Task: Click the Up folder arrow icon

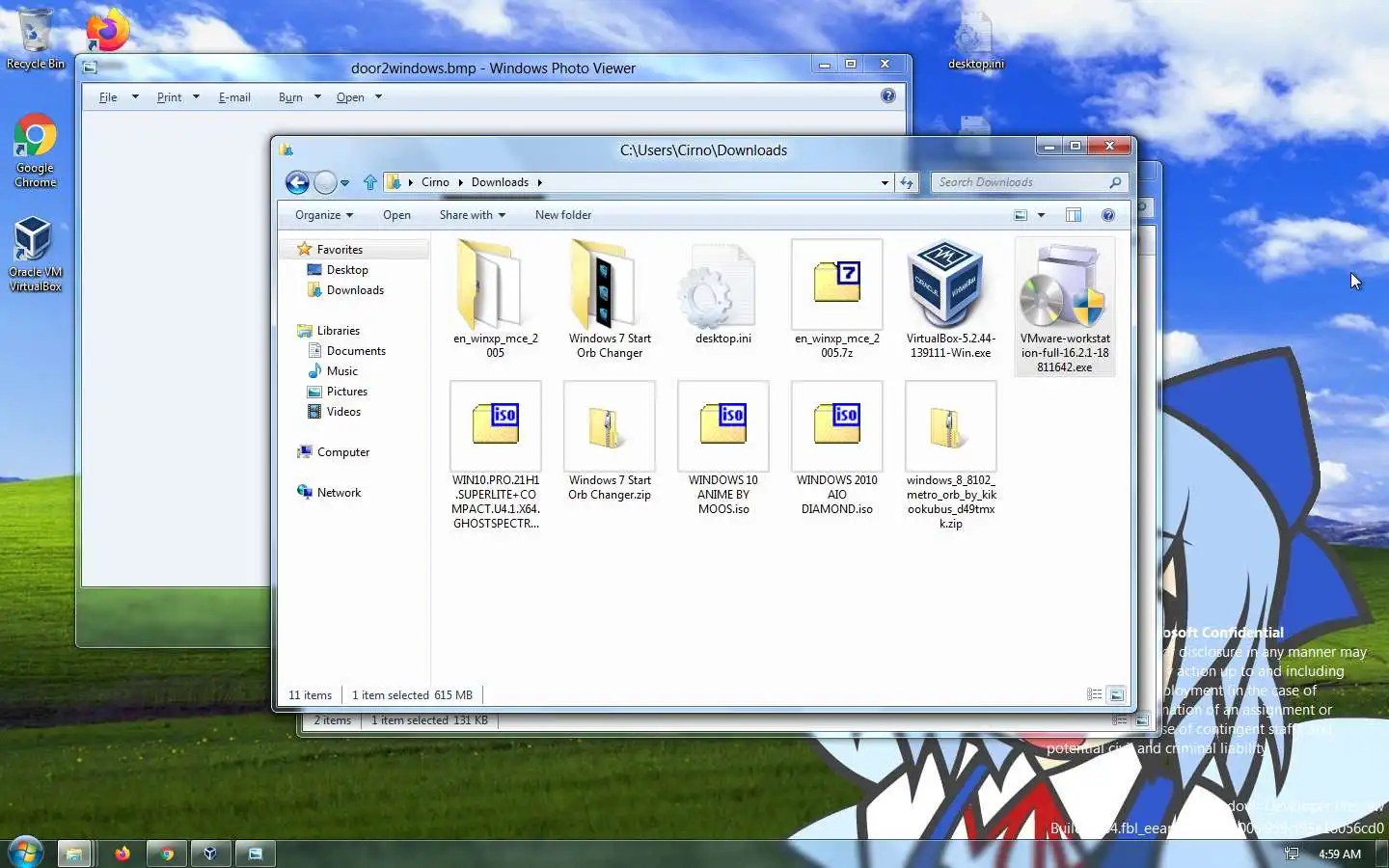Action: (370, 182)
